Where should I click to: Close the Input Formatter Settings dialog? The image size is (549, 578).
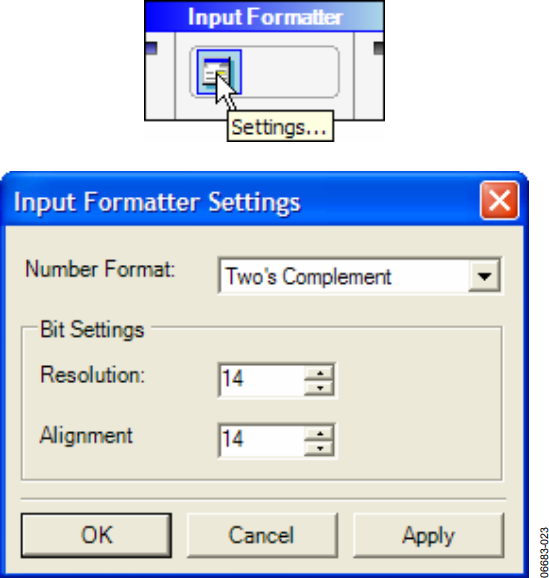[500, 201]
